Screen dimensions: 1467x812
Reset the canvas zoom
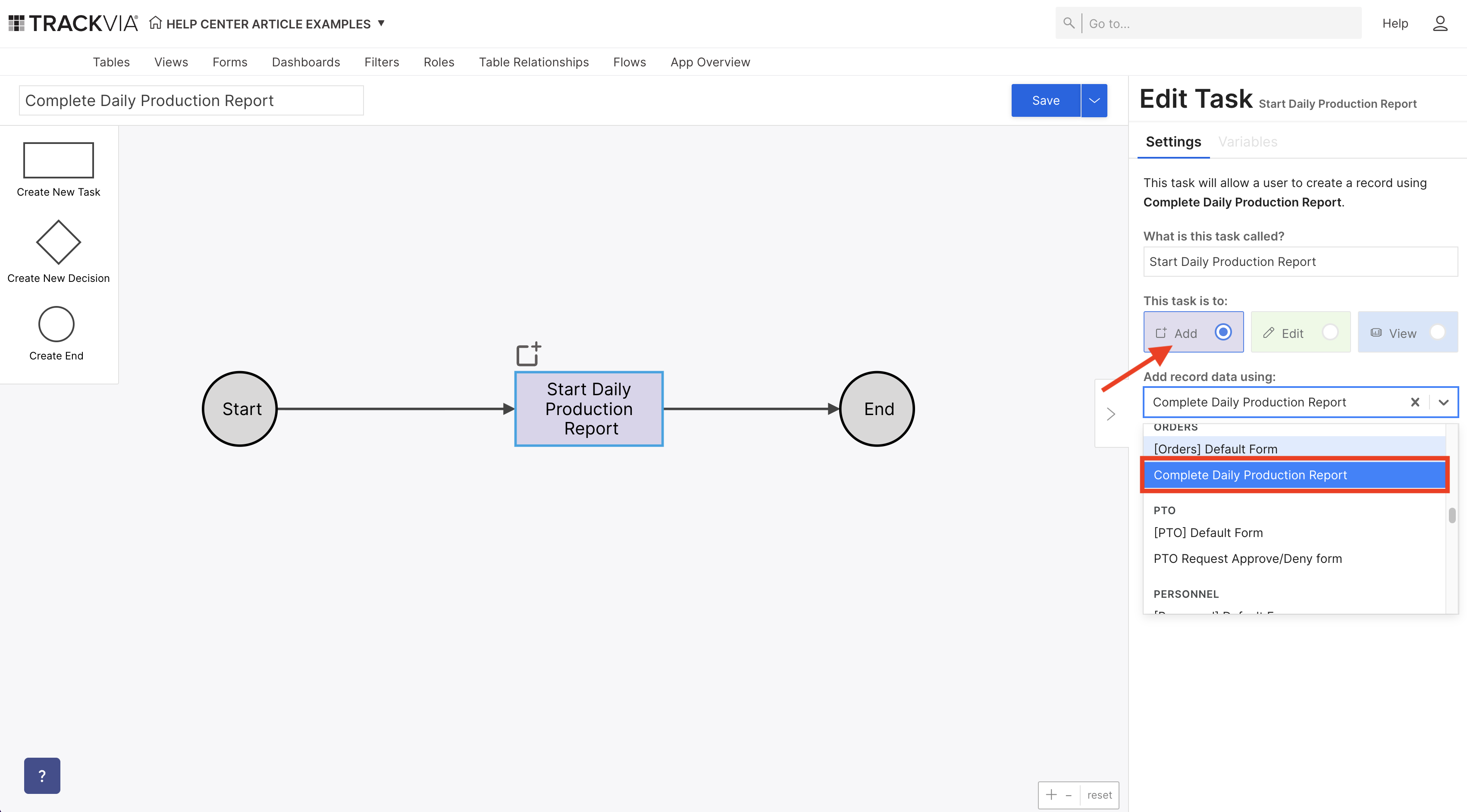tap(1099, 795)
